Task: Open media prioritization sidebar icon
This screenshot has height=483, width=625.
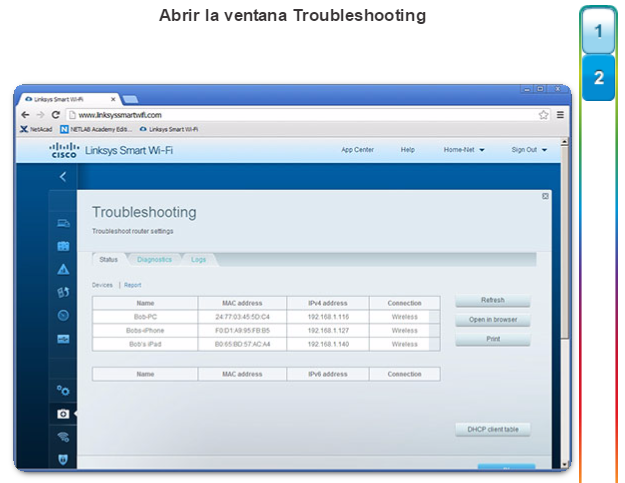Action: point(63,292)
